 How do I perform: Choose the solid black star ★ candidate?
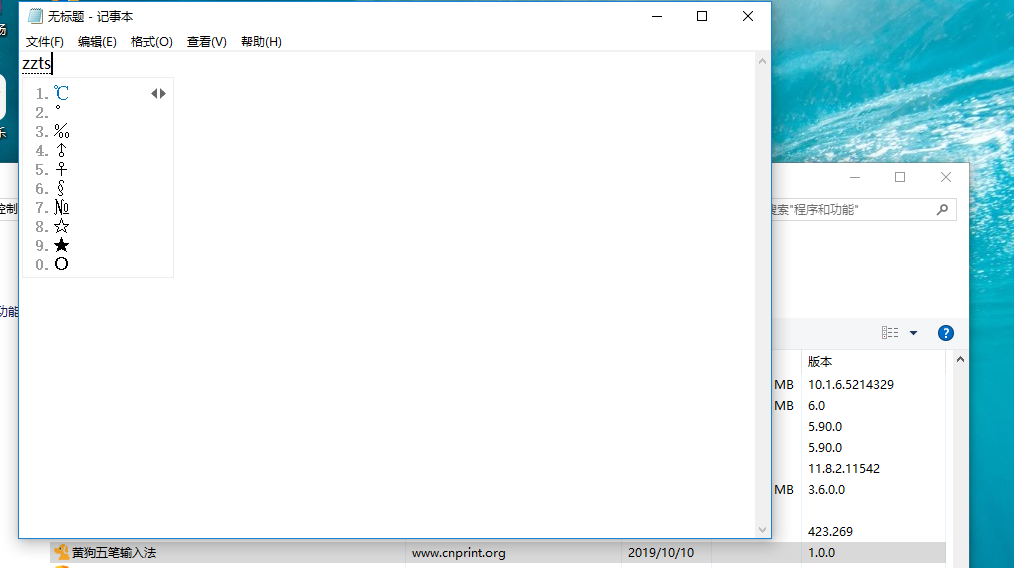click(x=61, y=246)
